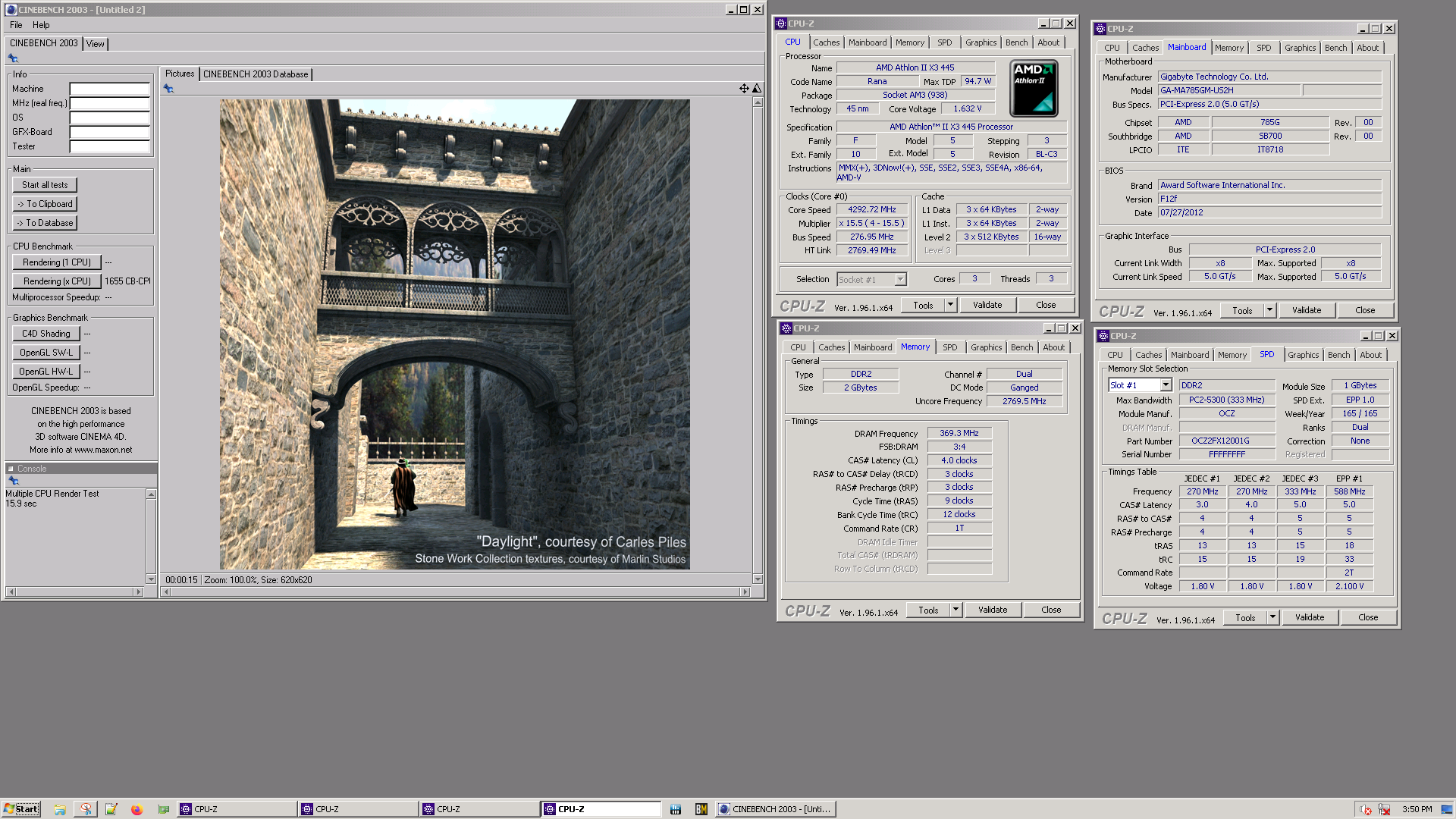Expand Tools dropdown arrow in CPU tab window
Image resolution: width=1456 pixels, height=819 pixels.
pyautogui.click(x=950, y=305)
